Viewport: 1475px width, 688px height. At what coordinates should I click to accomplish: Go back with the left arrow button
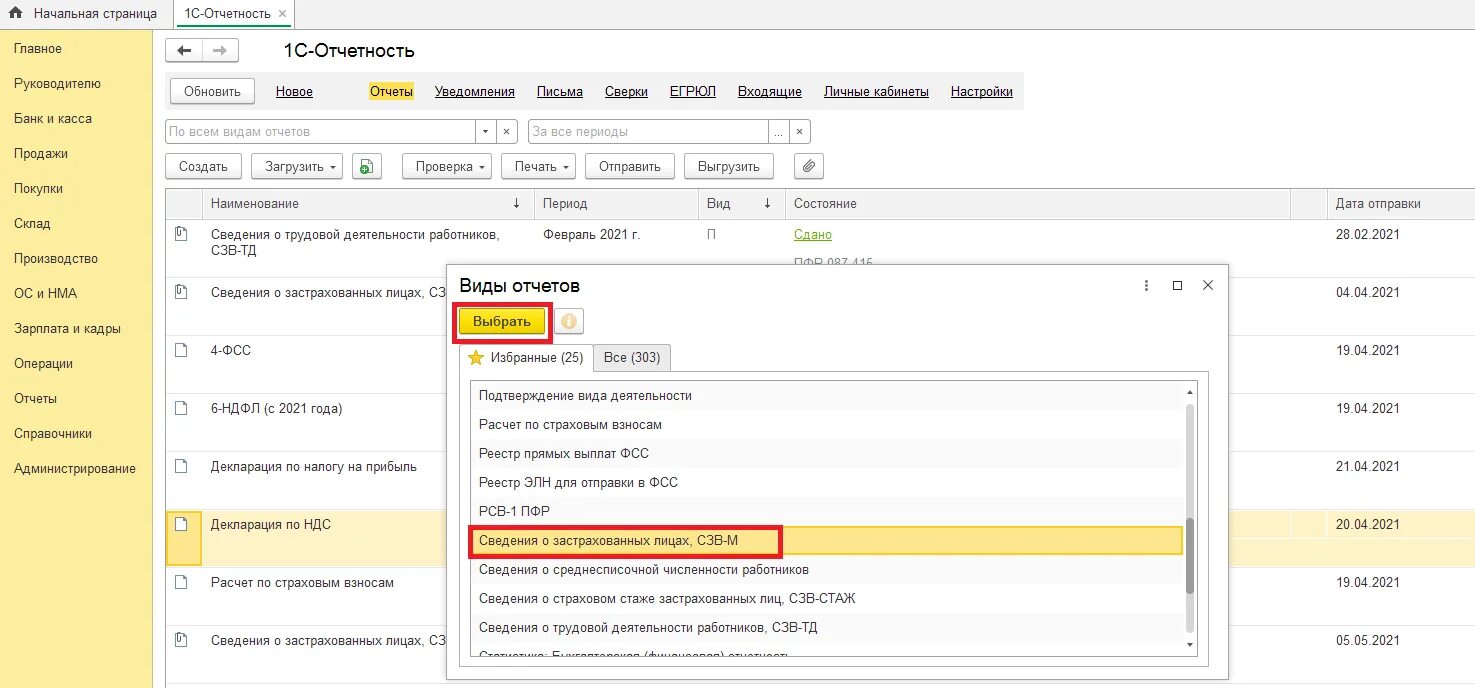(184, 50)
